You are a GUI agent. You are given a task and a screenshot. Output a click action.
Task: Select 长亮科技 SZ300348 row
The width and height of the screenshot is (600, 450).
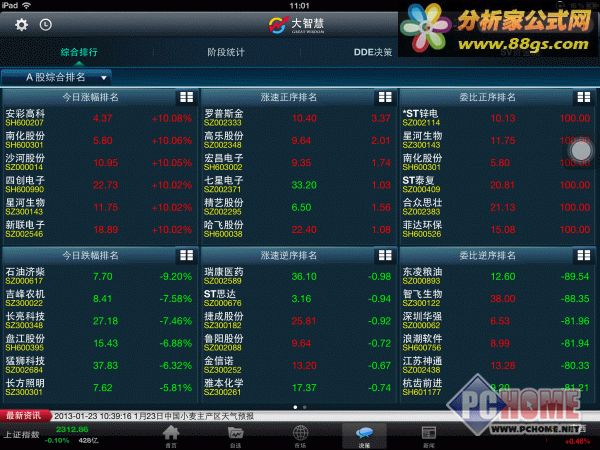coord(99,320)
